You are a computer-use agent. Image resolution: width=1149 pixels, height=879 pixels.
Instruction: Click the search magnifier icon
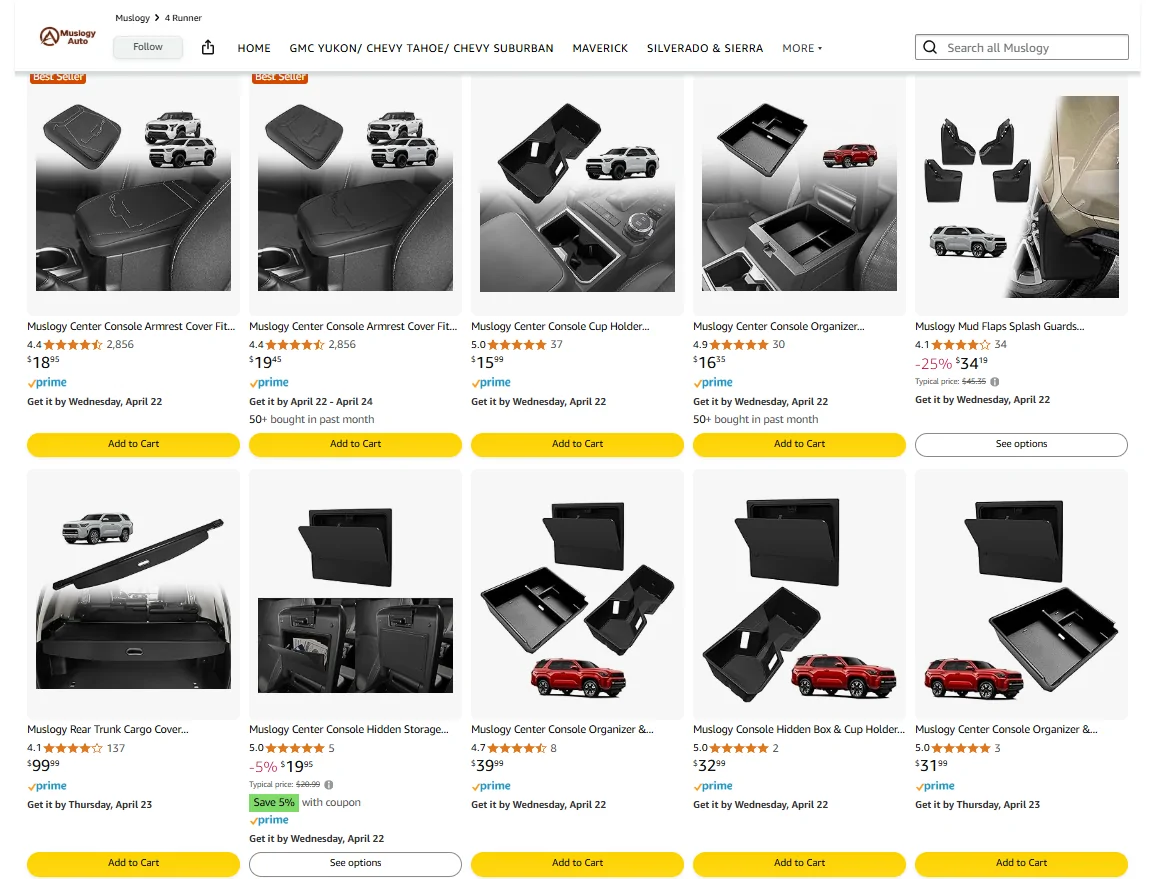tap(930, 47)
